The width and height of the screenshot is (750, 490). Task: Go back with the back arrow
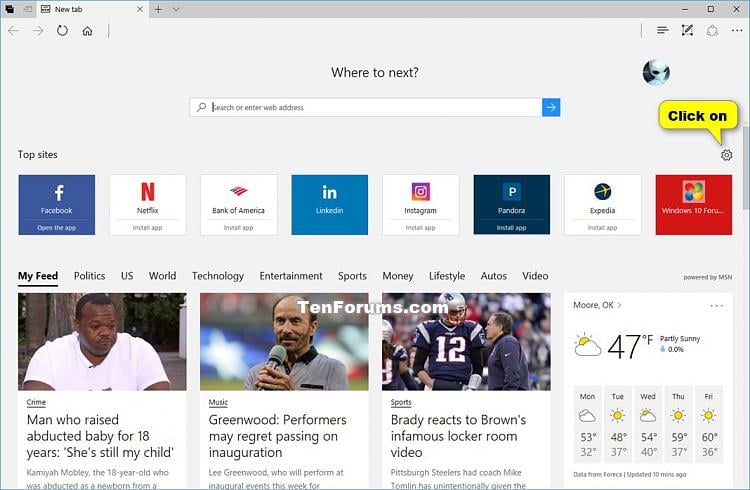point(13,31)
